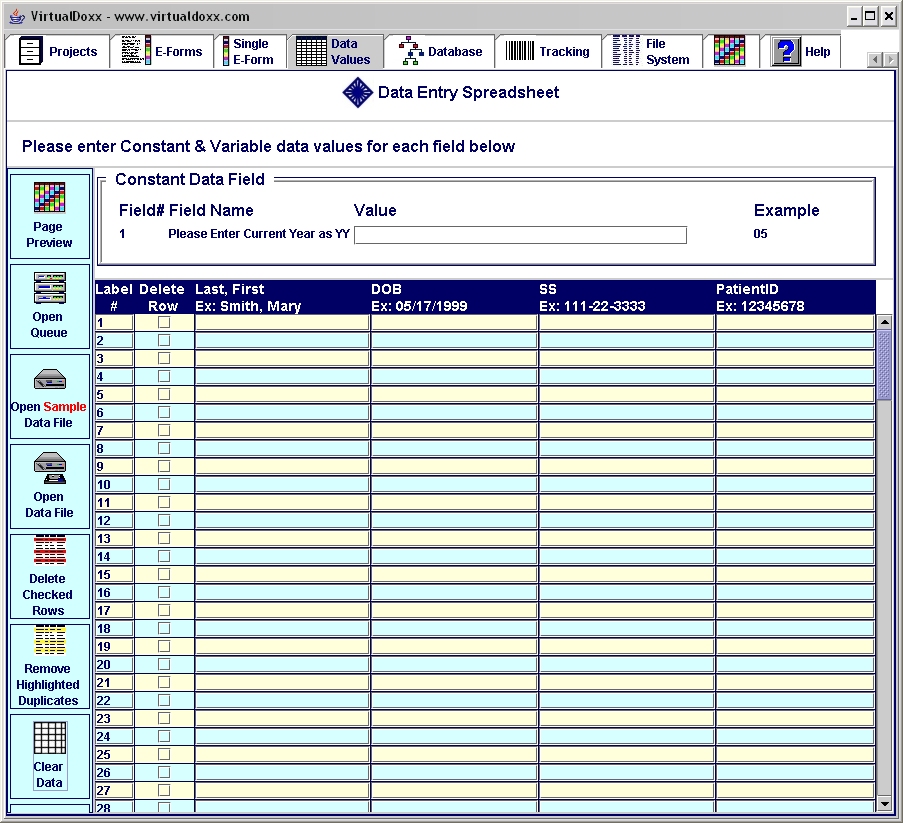Click the example value 05
The width and height of the screenshot is (903, 823).
pyautogui.click(x=760, y=234)
